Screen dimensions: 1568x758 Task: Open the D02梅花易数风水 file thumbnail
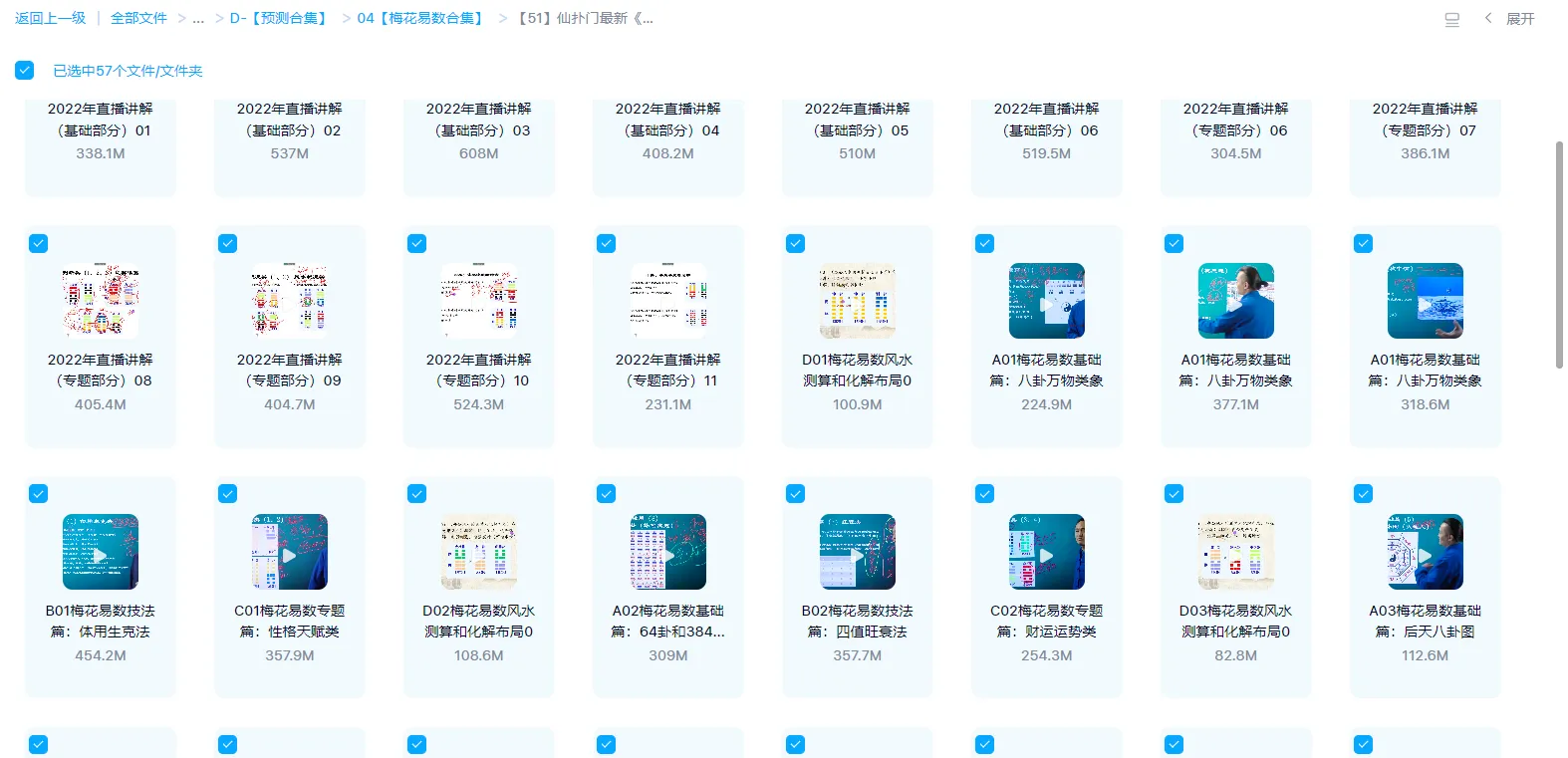pyautogui.click(x=479, y=552)
